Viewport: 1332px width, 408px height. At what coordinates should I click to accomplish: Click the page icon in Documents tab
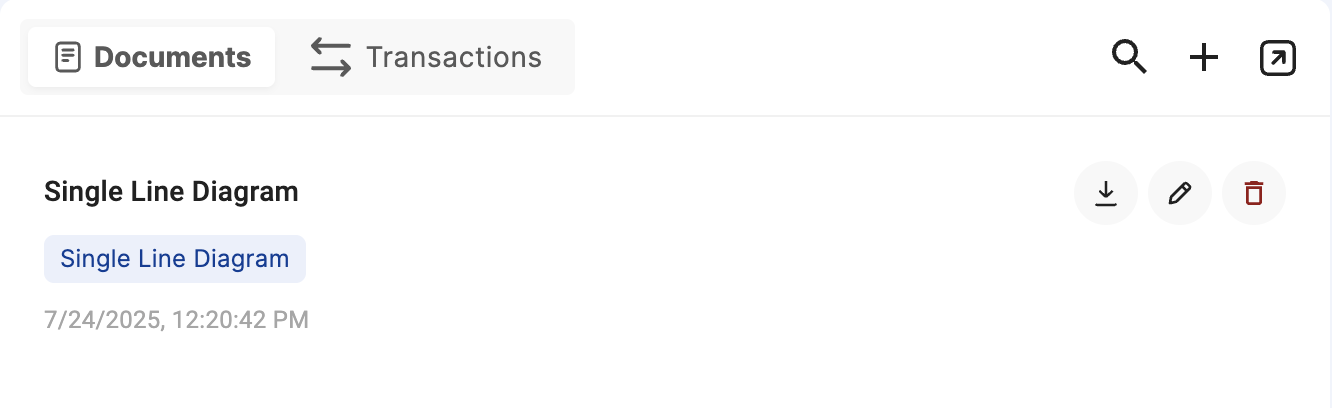[x=68, y=57]
